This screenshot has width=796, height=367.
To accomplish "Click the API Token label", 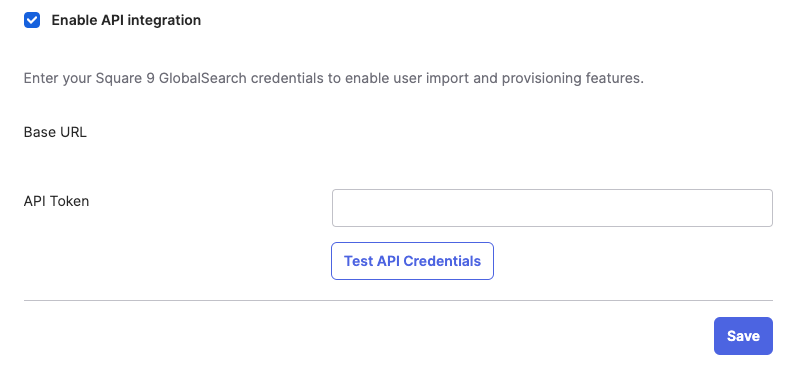I will 56,201.
